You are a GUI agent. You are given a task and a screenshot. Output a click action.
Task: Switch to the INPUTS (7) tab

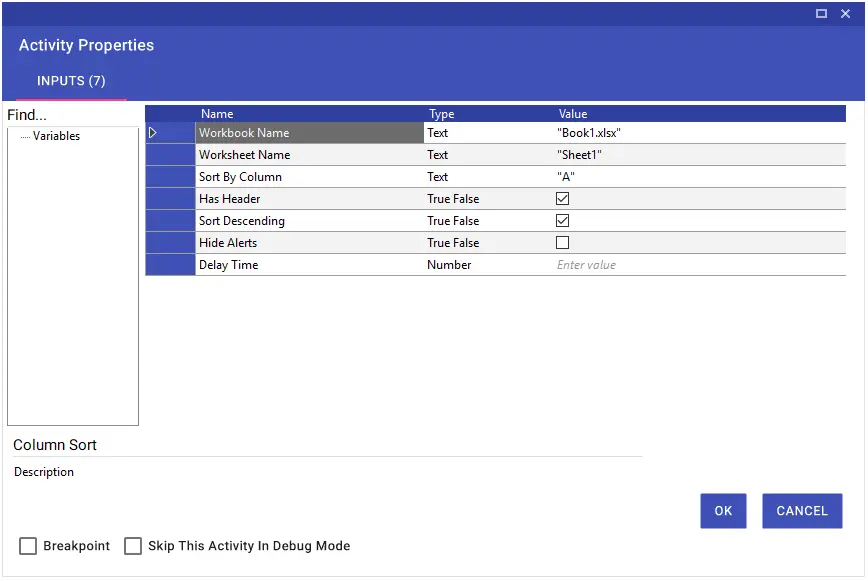(71, 81)
